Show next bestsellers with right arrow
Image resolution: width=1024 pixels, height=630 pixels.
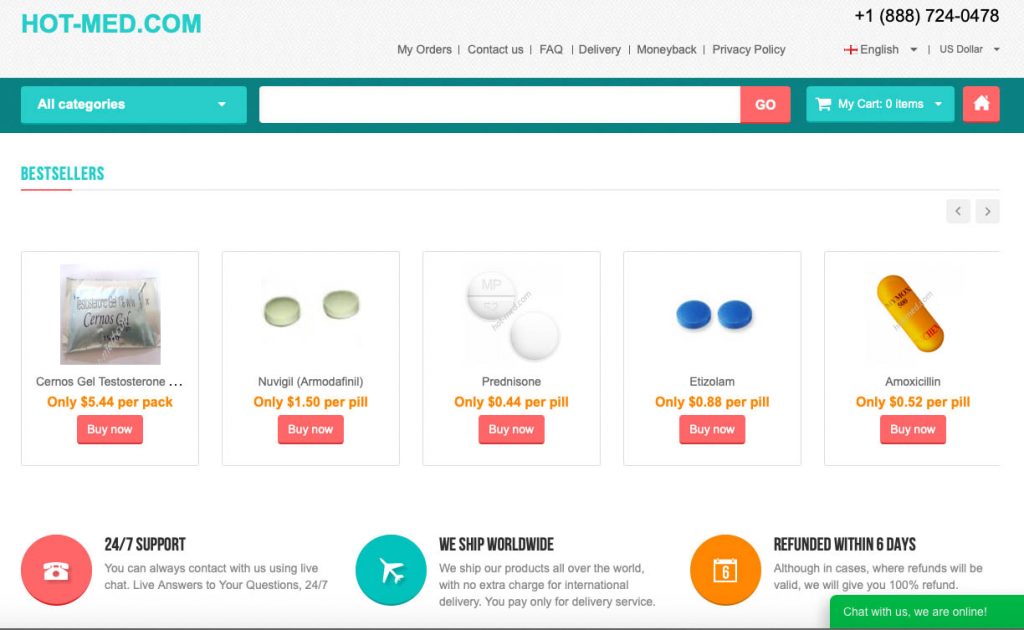[987, 211]
